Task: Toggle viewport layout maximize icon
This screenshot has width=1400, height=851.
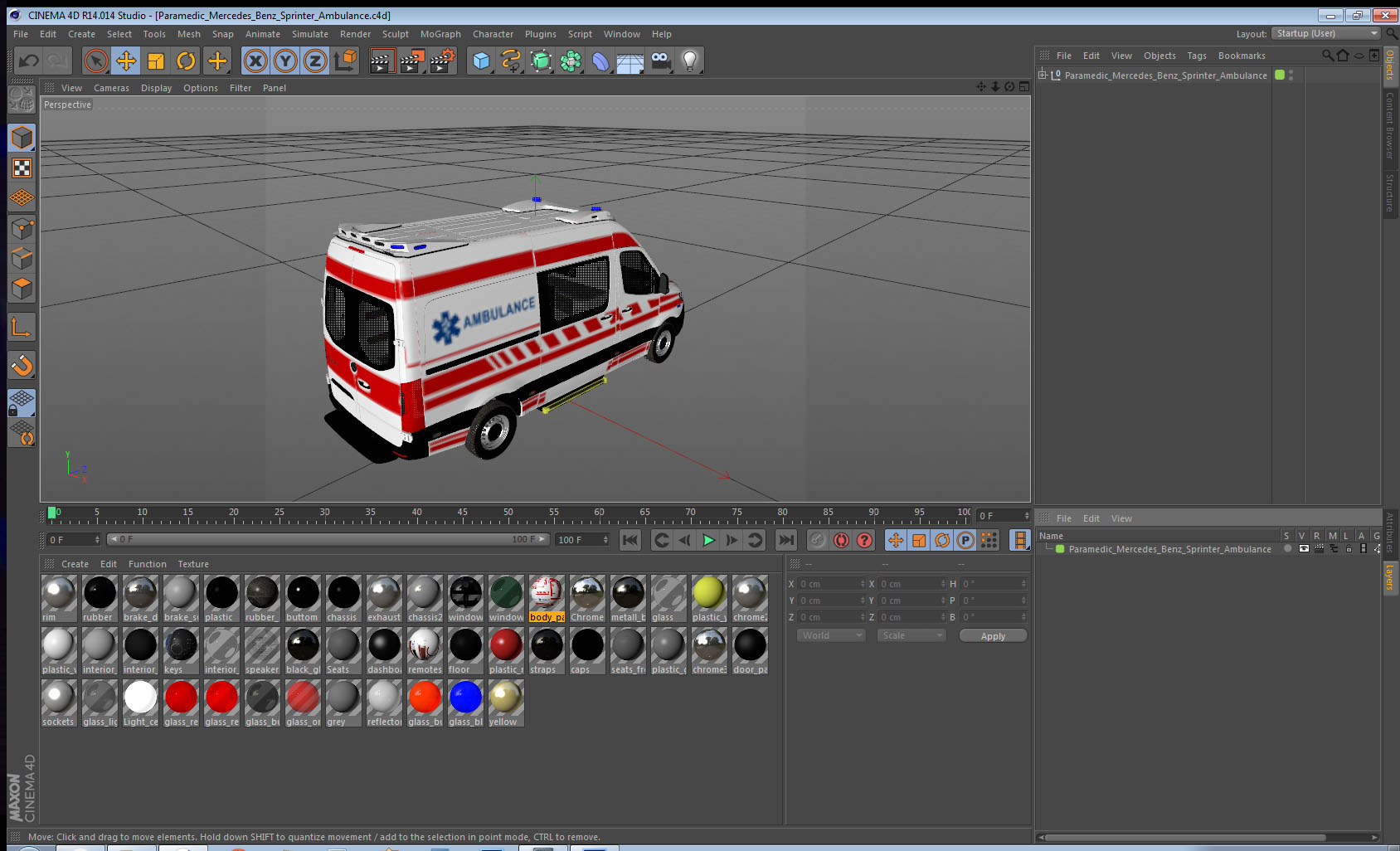Action: [1024, 86]
